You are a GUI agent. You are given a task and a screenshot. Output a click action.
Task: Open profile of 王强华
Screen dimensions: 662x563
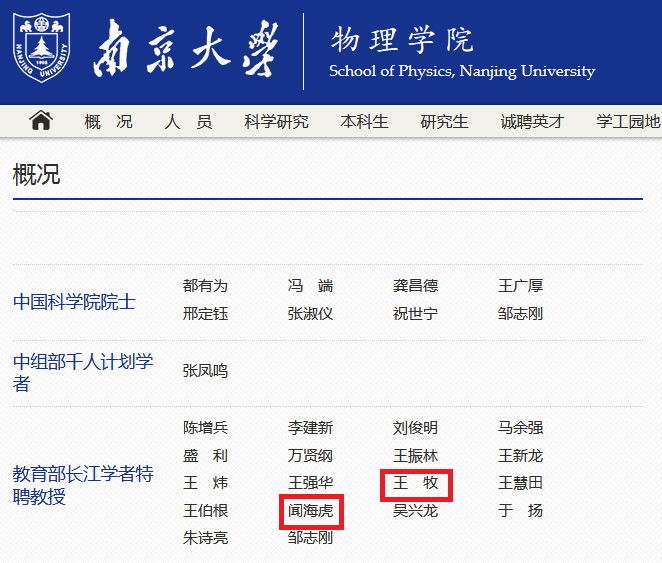click(310, 483)
